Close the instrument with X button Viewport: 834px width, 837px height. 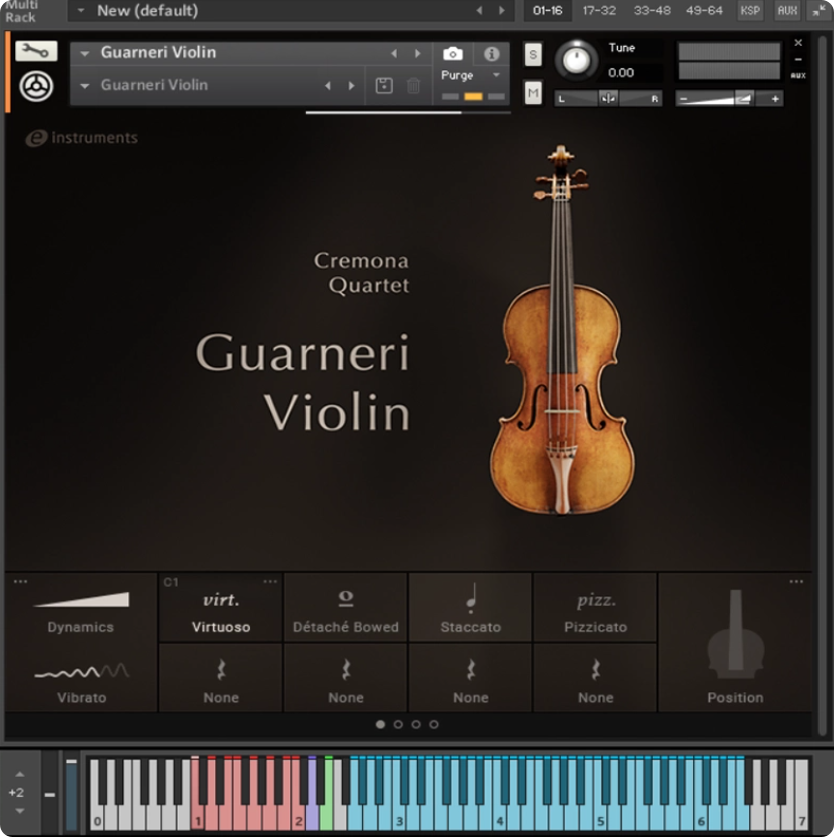(798, 43)
